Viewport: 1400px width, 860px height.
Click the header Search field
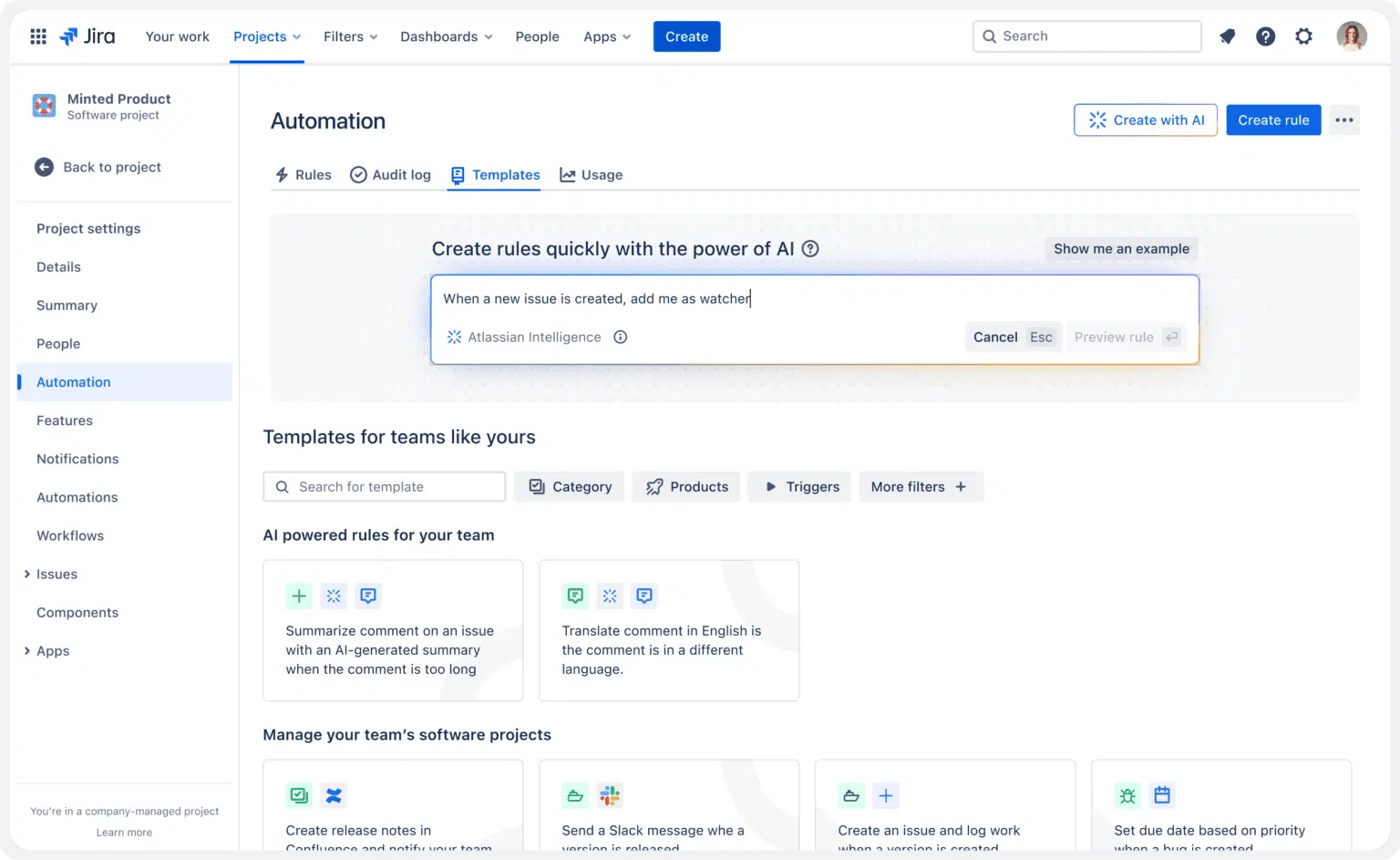[x=1087, y=36]
